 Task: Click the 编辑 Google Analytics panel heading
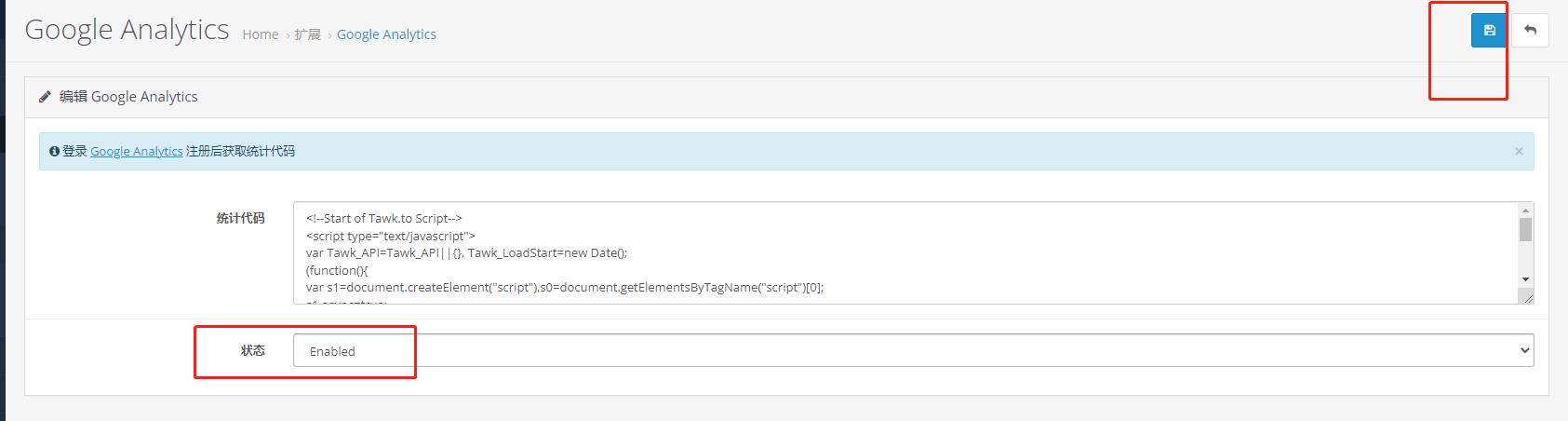click(x=128, y=97)
